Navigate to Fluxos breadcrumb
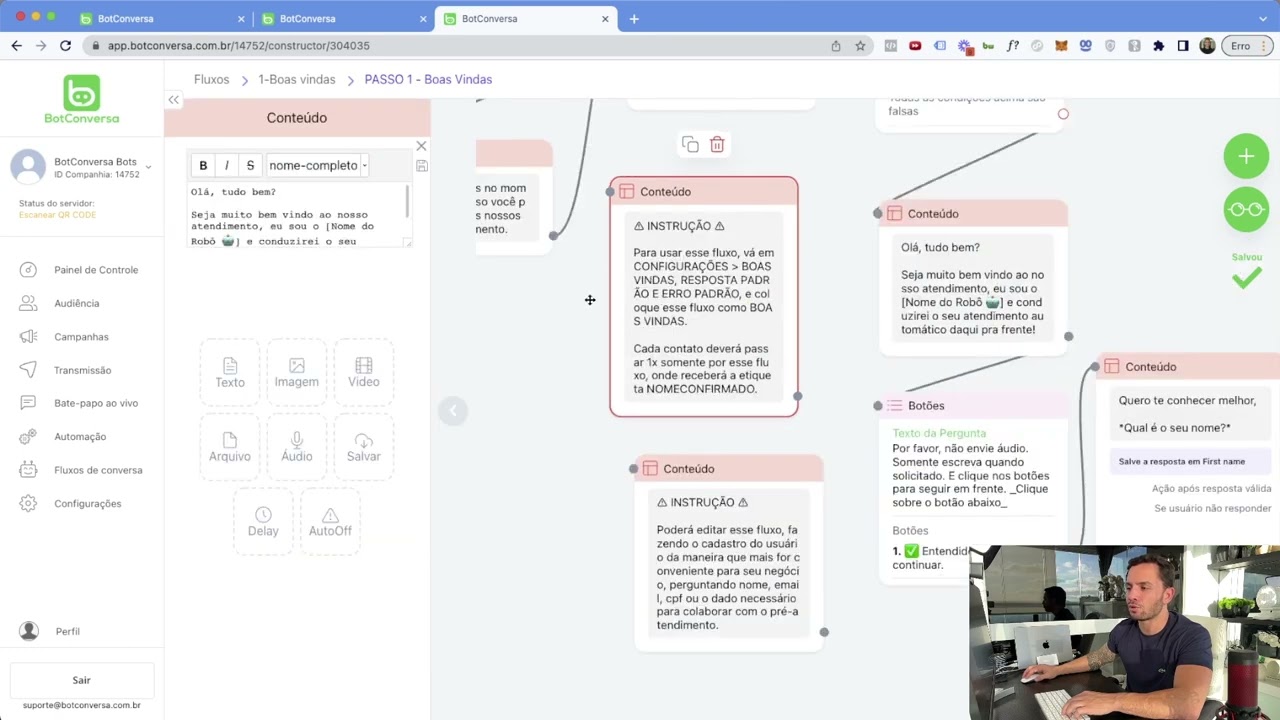 point(212,79)
